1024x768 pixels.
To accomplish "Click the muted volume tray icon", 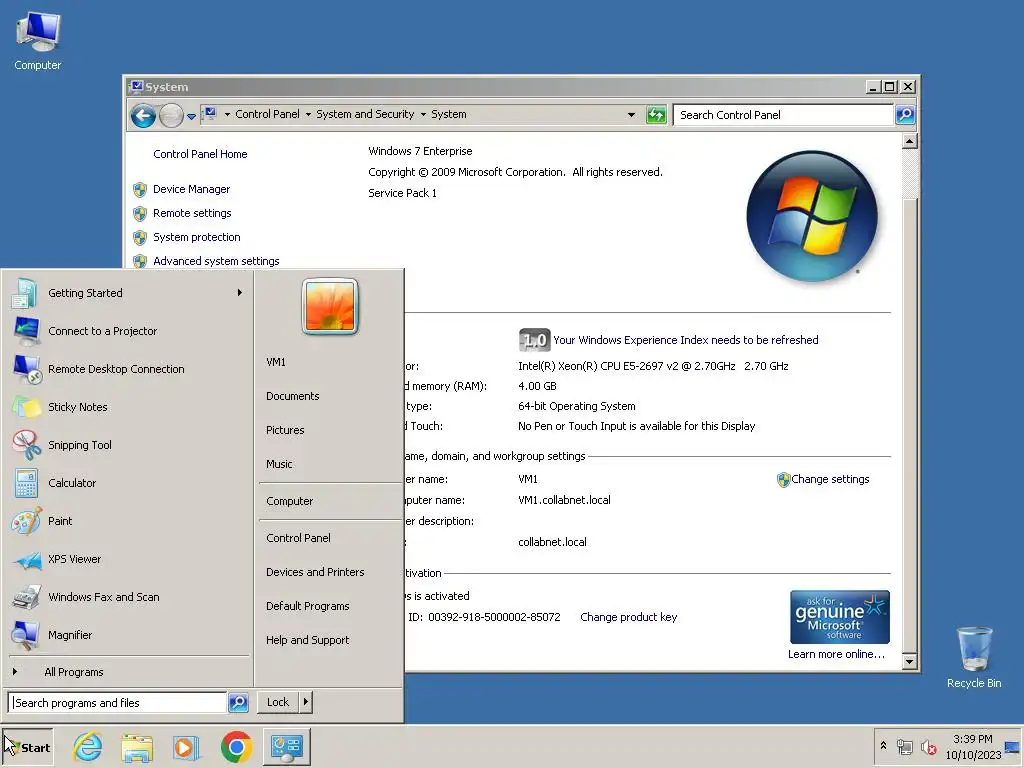I will click(928, 747).
